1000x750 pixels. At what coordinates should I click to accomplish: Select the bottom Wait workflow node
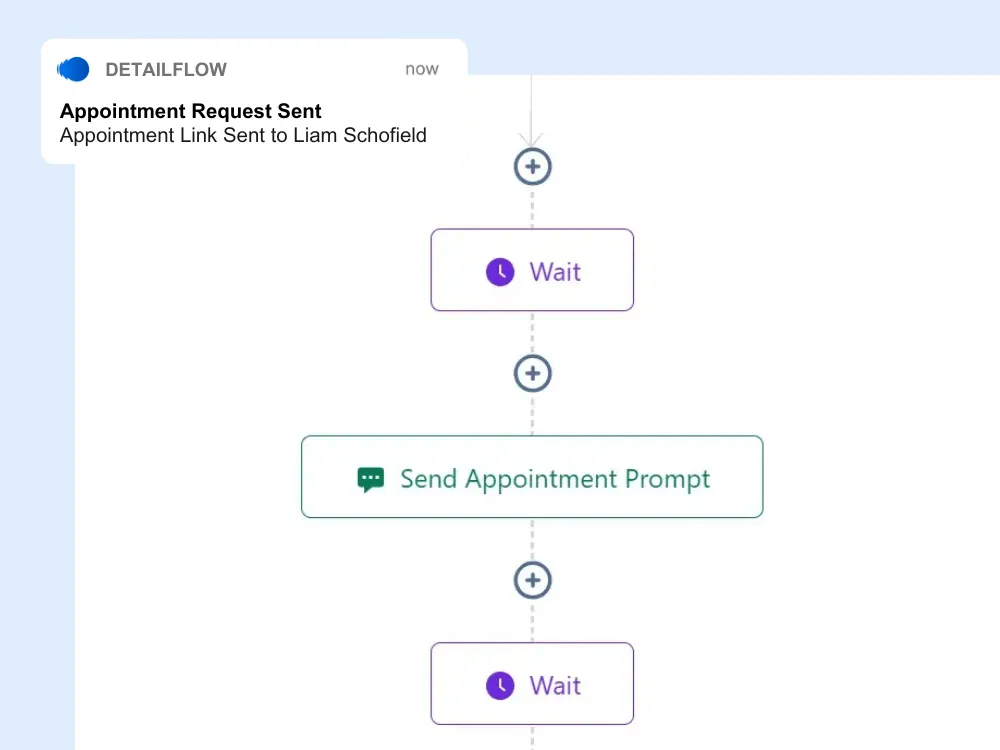532,683
